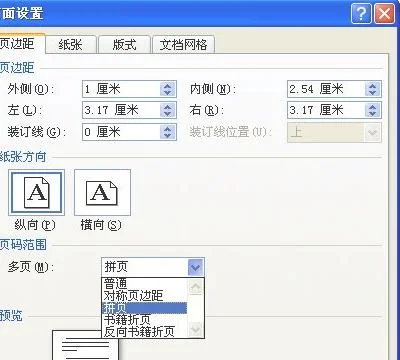Click the 内侧 margin input field
This screenshot has height=360, width=400.
coord(326,89)
